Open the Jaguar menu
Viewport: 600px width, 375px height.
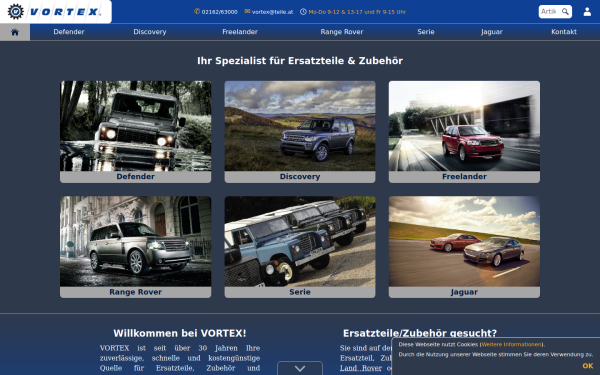point(492,32)
